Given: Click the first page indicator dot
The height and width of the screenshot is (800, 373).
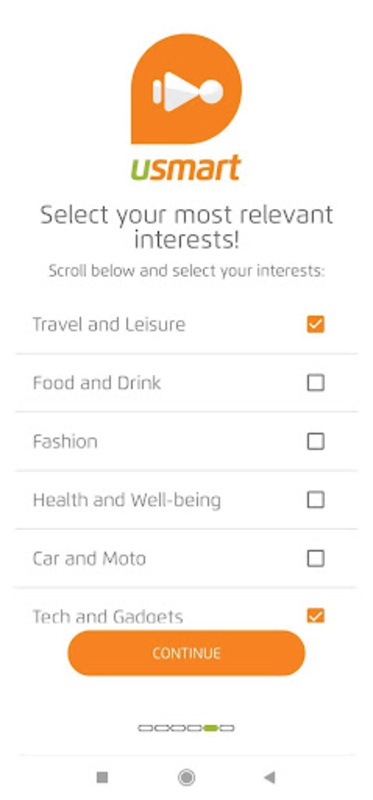Looking at the screenshot, I should point(145,728).
